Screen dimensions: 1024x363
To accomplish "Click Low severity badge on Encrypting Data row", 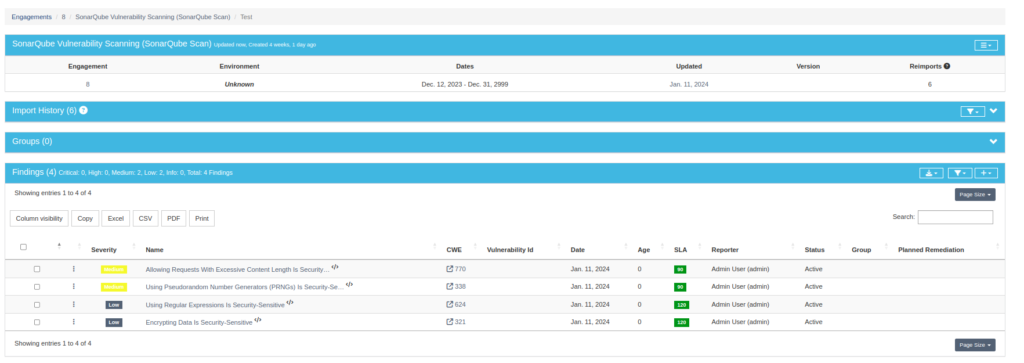I will 114,322.
